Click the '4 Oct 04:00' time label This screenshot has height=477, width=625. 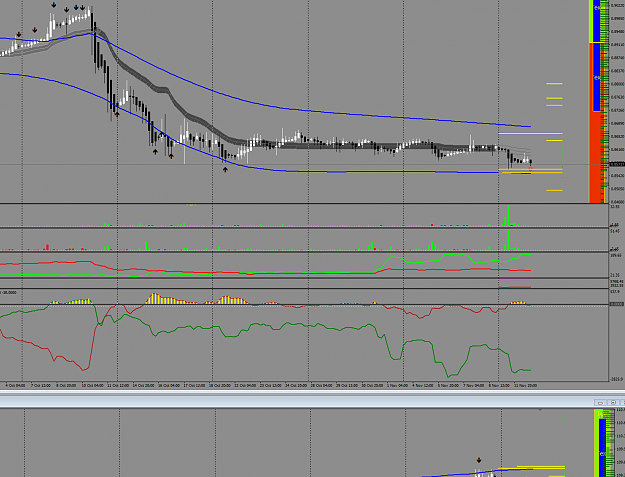16,385
